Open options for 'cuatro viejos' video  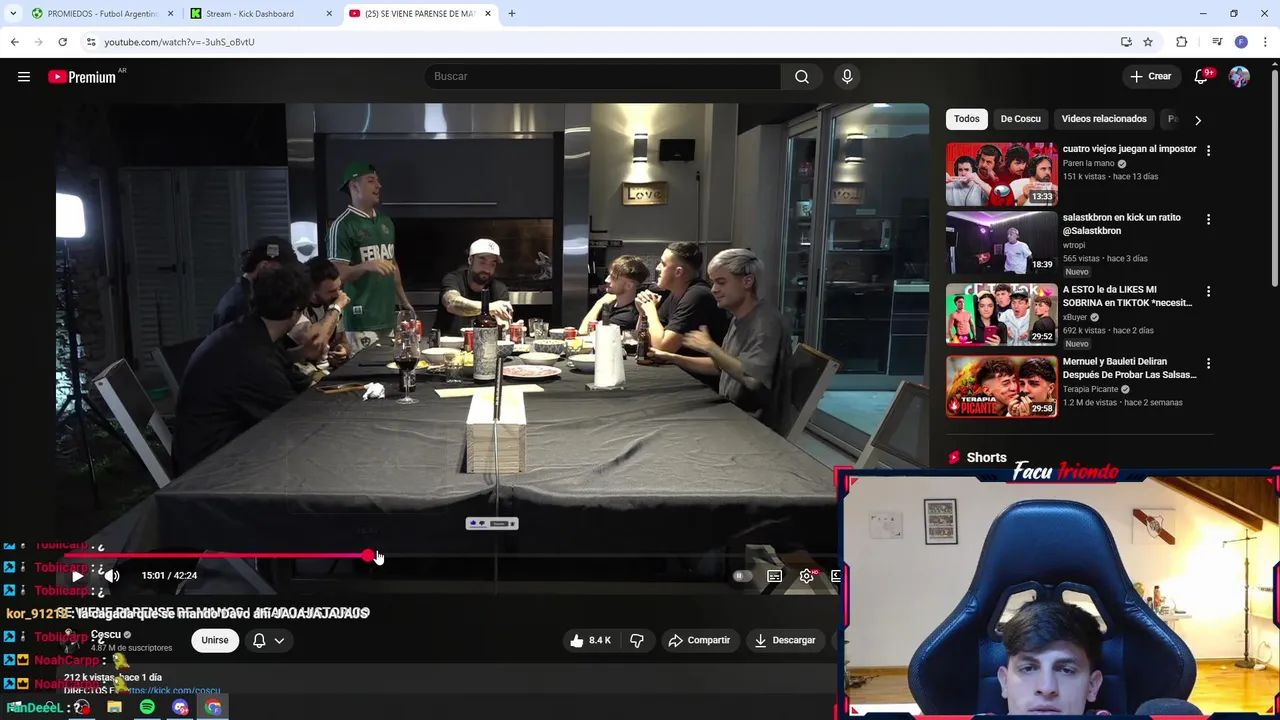pyautogui.click(x=1208, y=151)
